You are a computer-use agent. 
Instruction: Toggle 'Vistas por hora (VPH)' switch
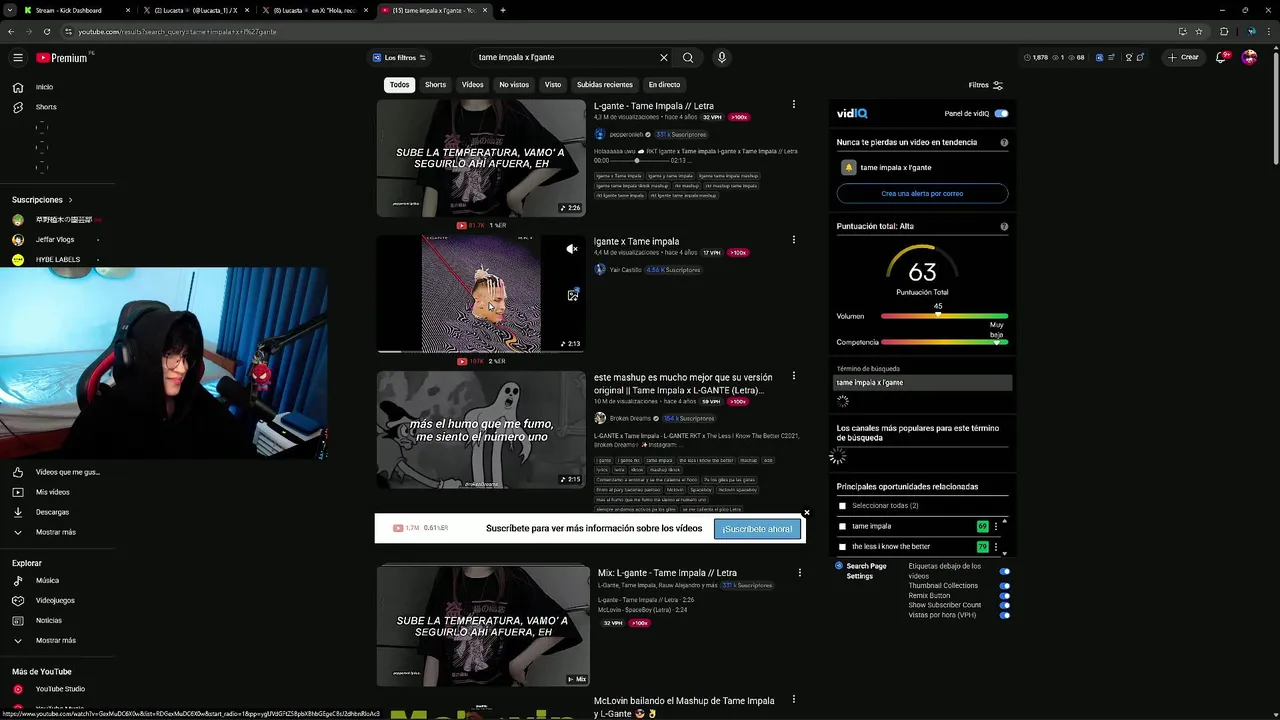(x=1004, y=615)
